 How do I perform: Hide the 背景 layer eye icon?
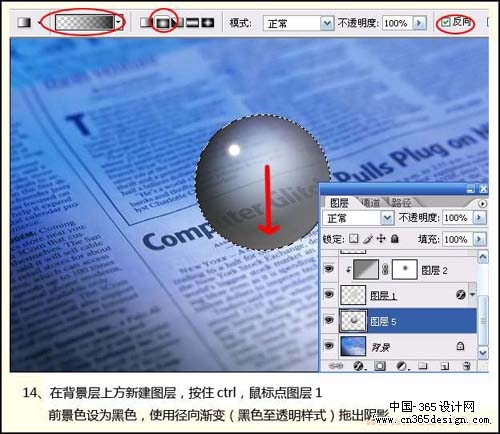pyautogui.click(x=329, y=346)
